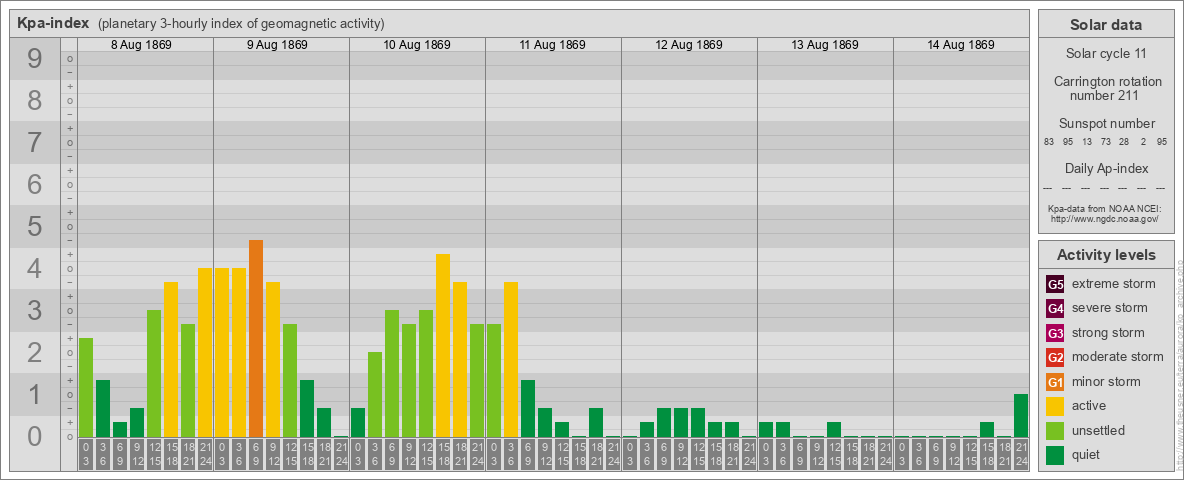Select the 9 Aug 1869 date header
This screenshot has height=480, width=1184.
pyautogui.click(x=277, y=45)
